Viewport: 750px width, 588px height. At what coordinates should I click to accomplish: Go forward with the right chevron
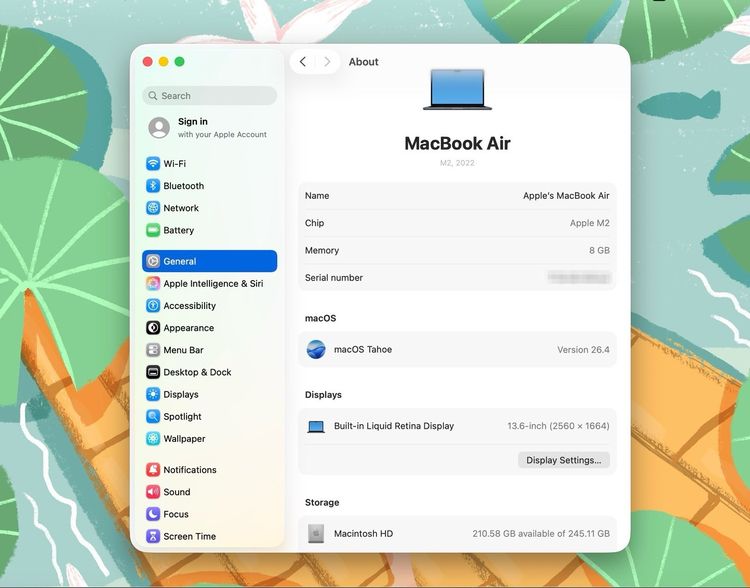point(327,62)
